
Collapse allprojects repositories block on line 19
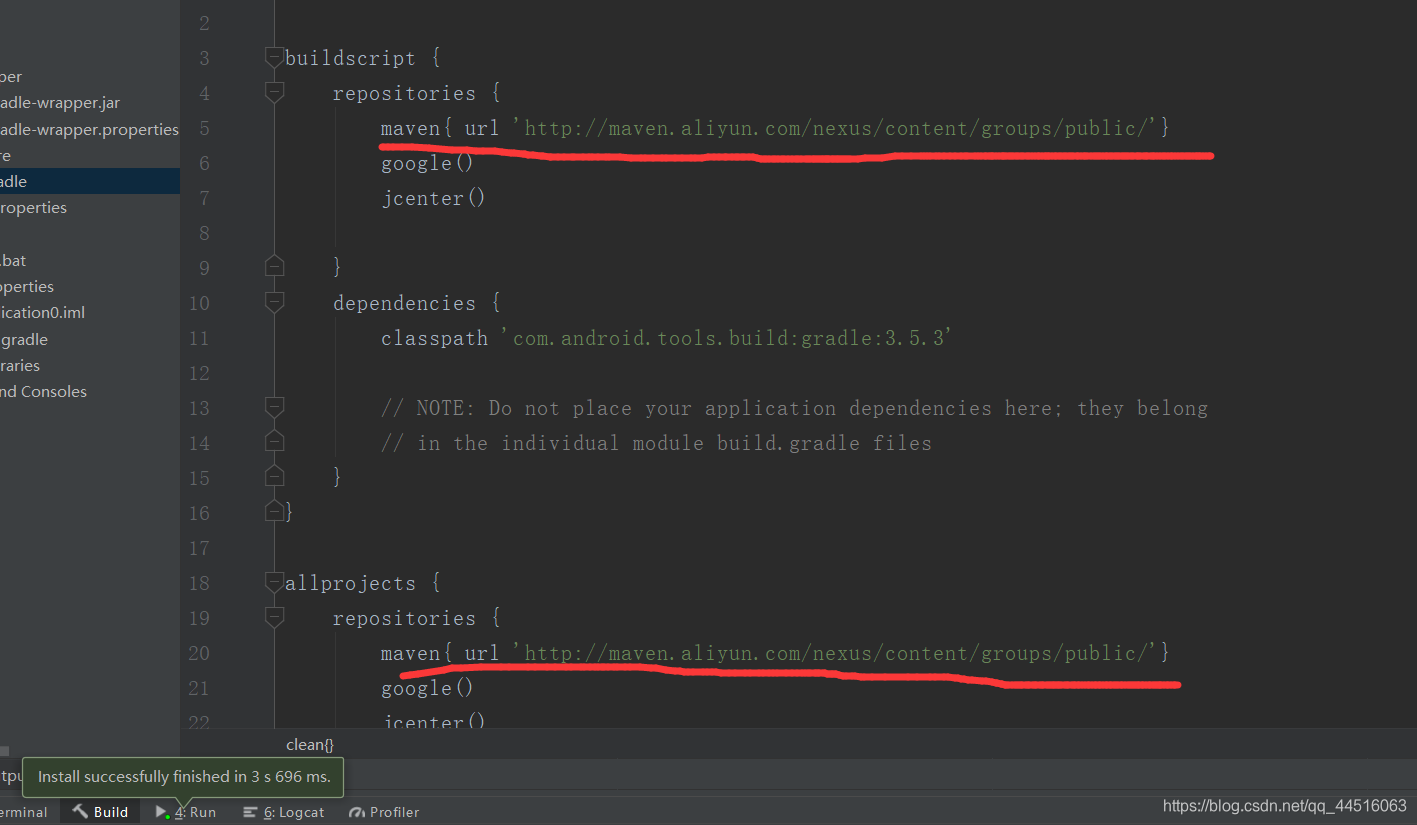click(x=274, y=617)
